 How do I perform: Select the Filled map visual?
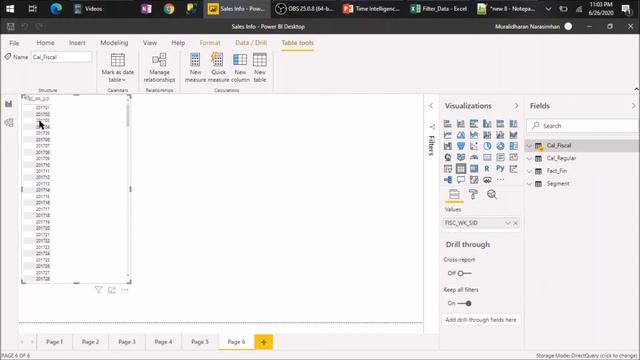[461, 157]
